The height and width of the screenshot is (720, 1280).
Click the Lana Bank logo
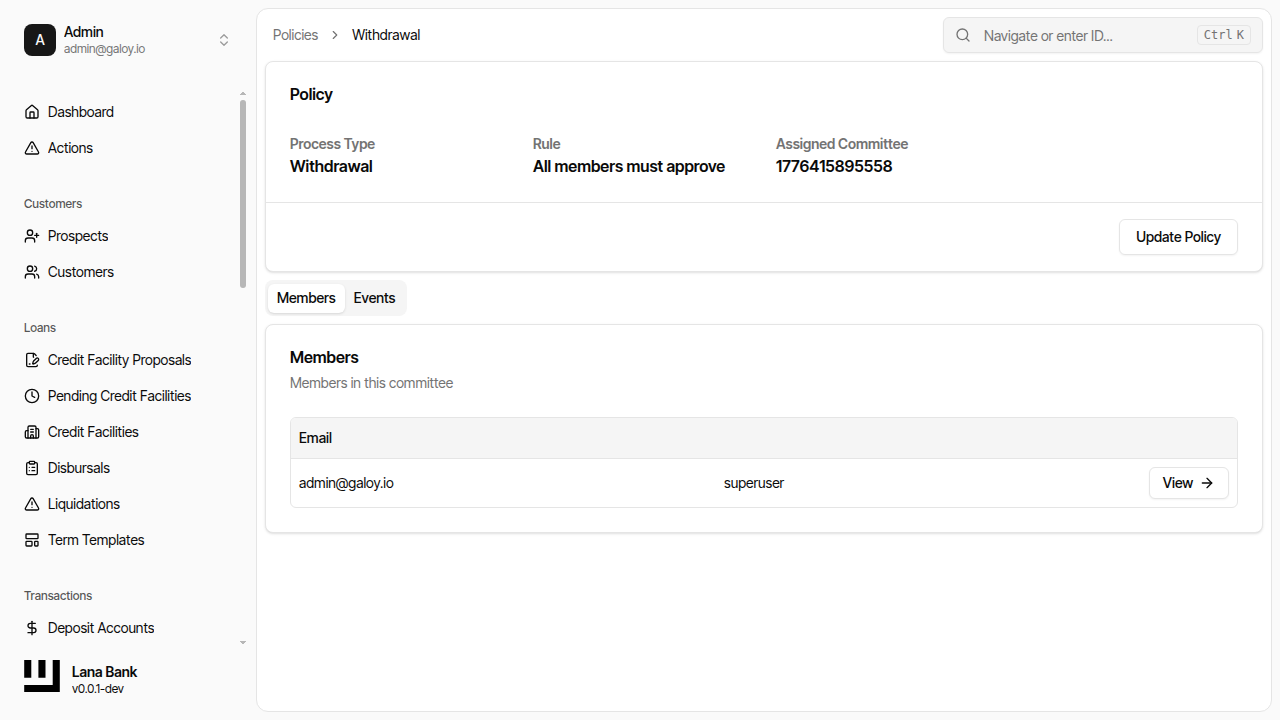[x=42, y=676]
